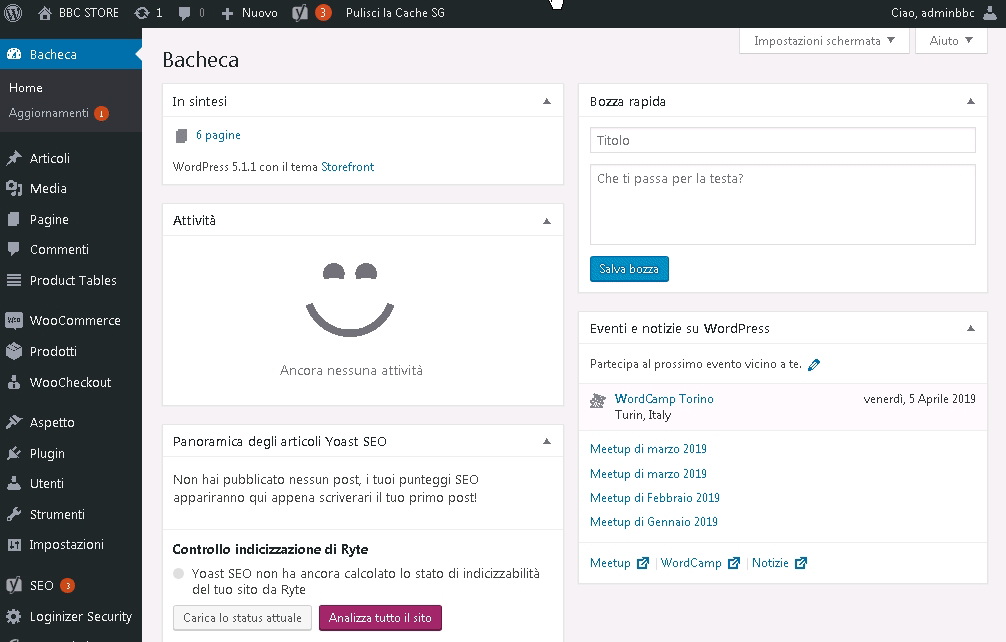Open the Impostazioni schermata dropdown
The width and height of the screenshot is (1006, 642).
coord(824,41)
